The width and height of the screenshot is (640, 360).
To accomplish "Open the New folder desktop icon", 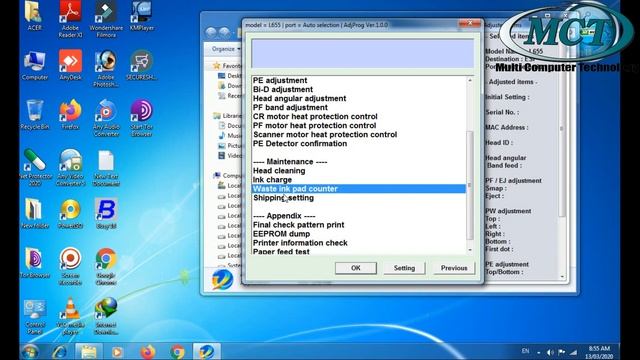I will (35, 213).
